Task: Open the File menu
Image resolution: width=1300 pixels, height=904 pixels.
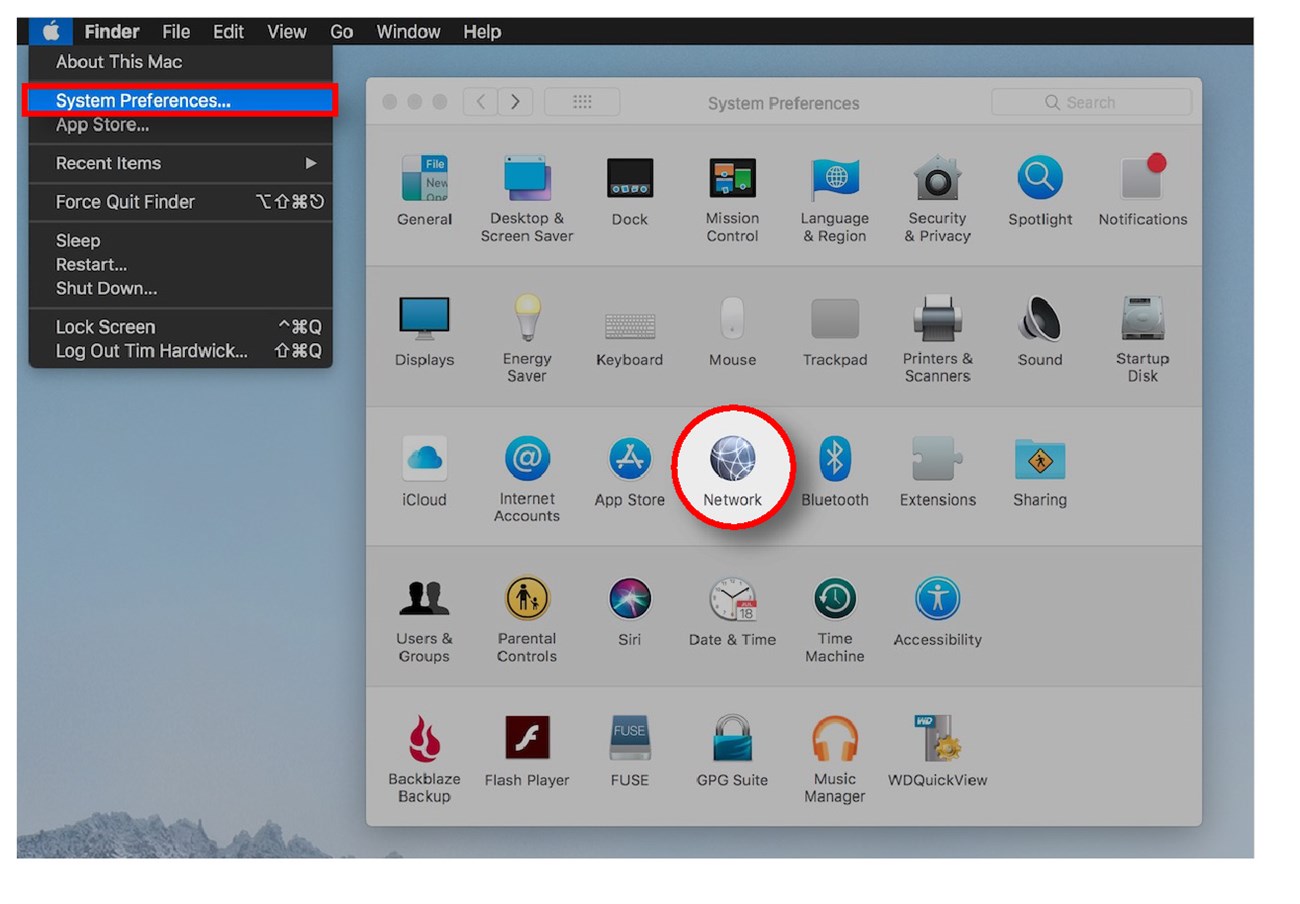Action: [176, 32]
